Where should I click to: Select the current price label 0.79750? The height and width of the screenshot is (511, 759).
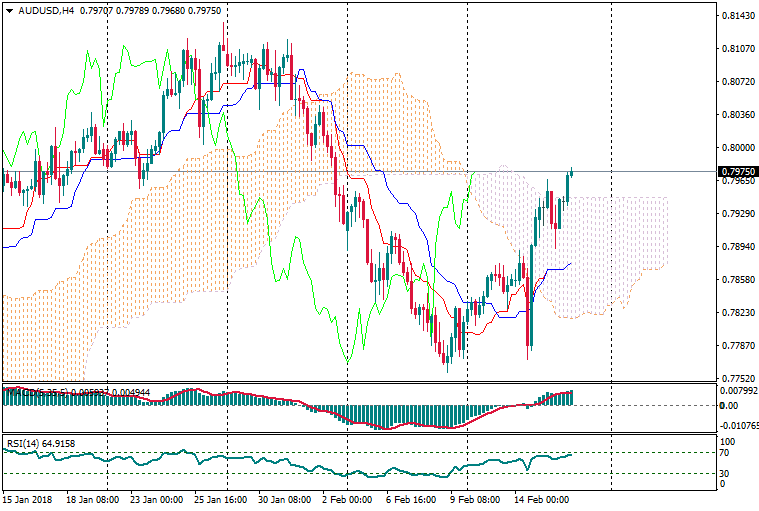[737, 172]
